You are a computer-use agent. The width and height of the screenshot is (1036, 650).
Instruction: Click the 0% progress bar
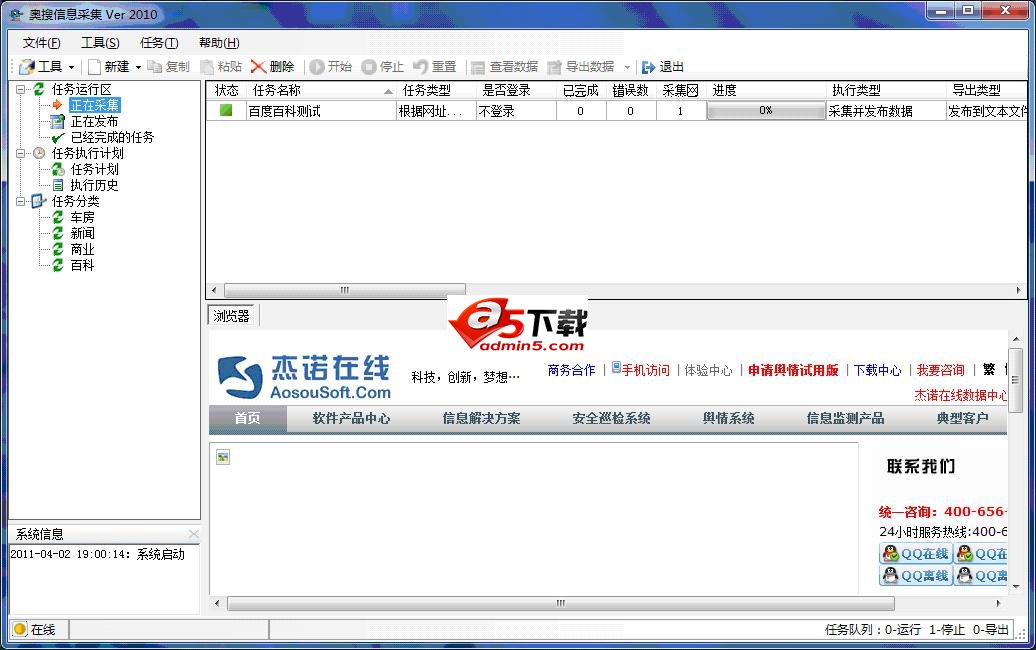(x=766, y=111)
